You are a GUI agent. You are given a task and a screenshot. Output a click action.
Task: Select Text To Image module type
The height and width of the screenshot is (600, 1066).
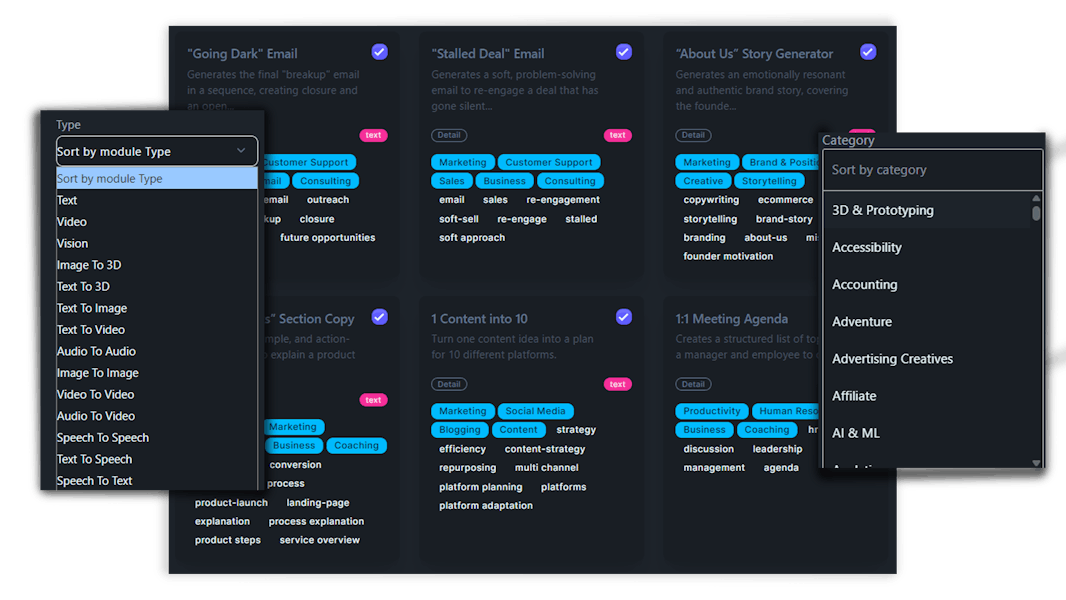pyautogui.click(x=92, y=308)
